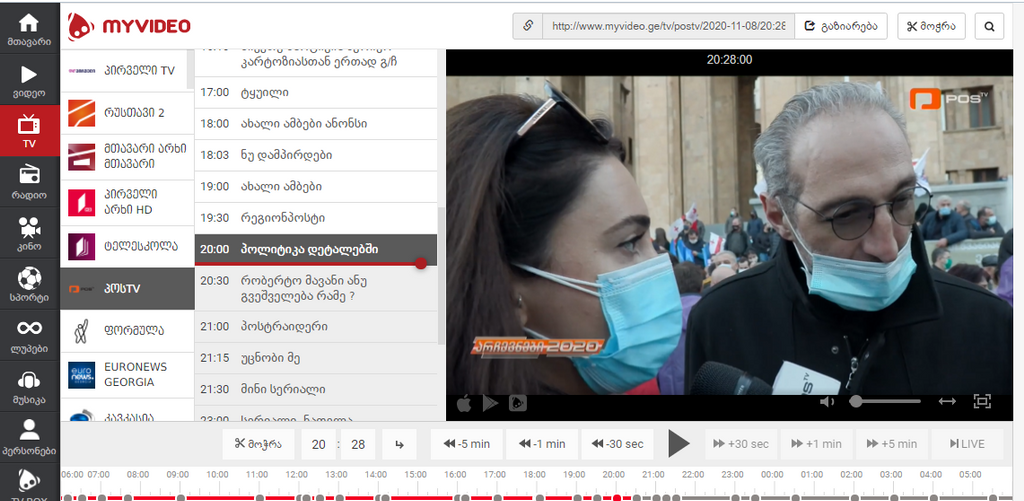The image size is (1024, 501).
Task: Open the 20:30 რობერტო მავანი program
Action: [x=316, y=289]
